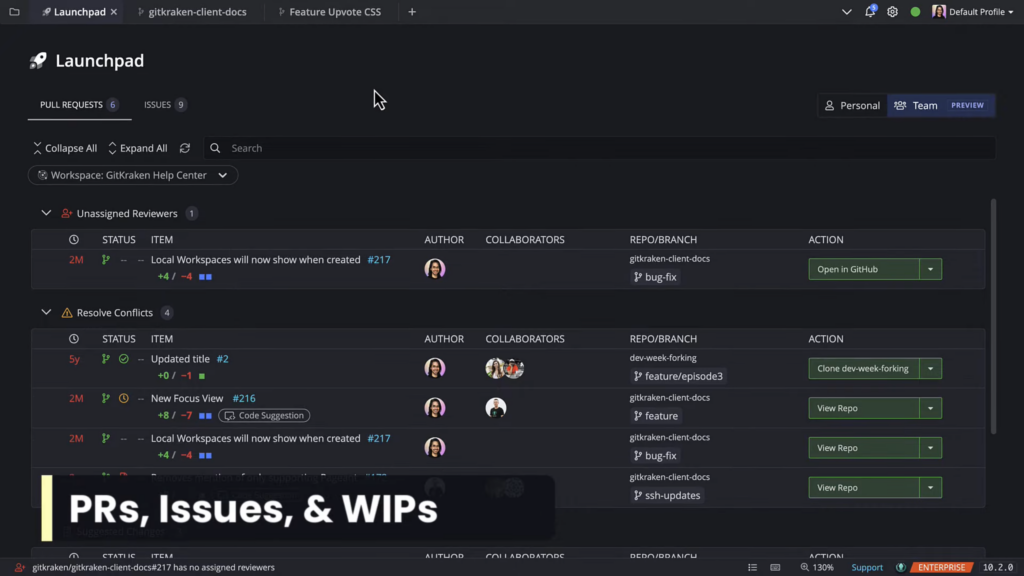The height and width of the screenshot is (576, 1024).
Task: Select the Pull Requests tab
Action: 79,104
